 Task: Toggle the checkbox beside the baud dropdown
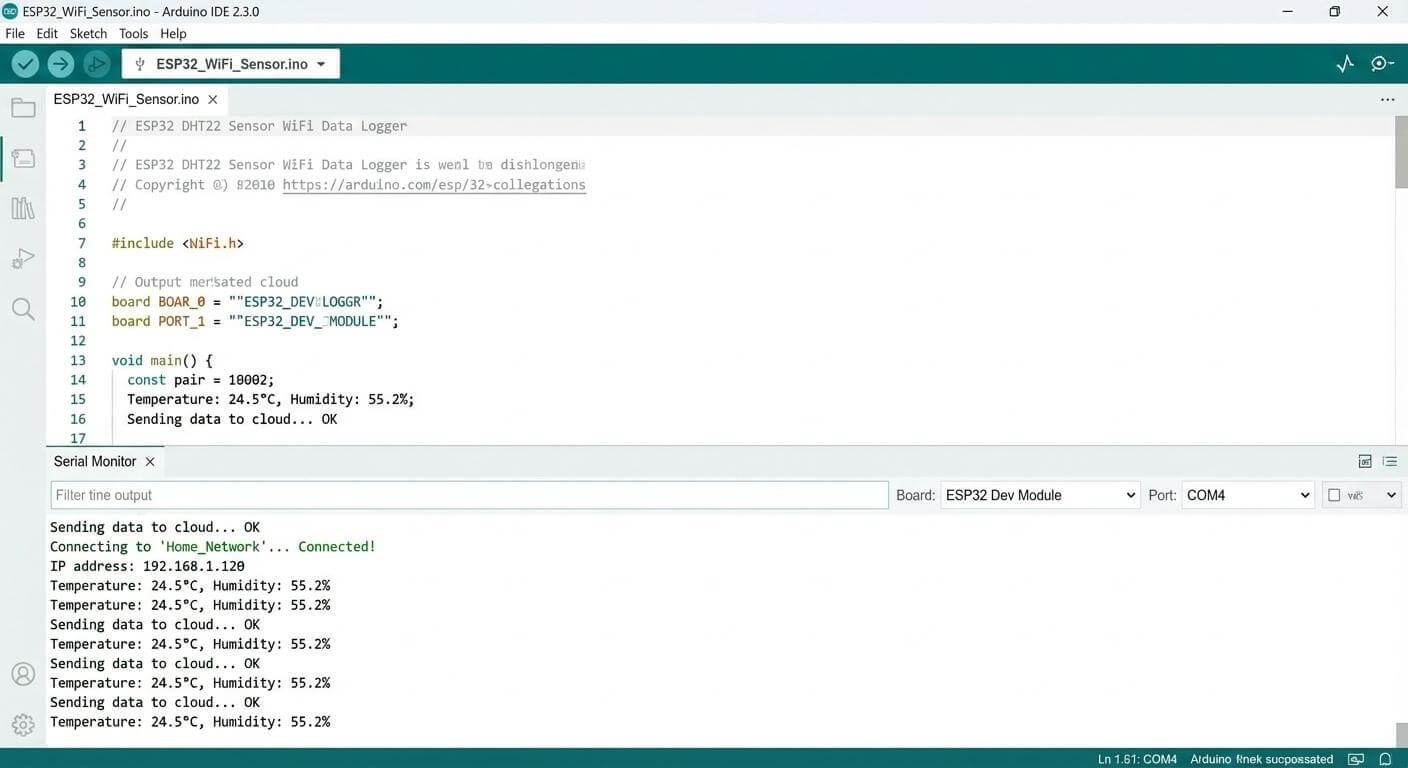[1334, 495]
